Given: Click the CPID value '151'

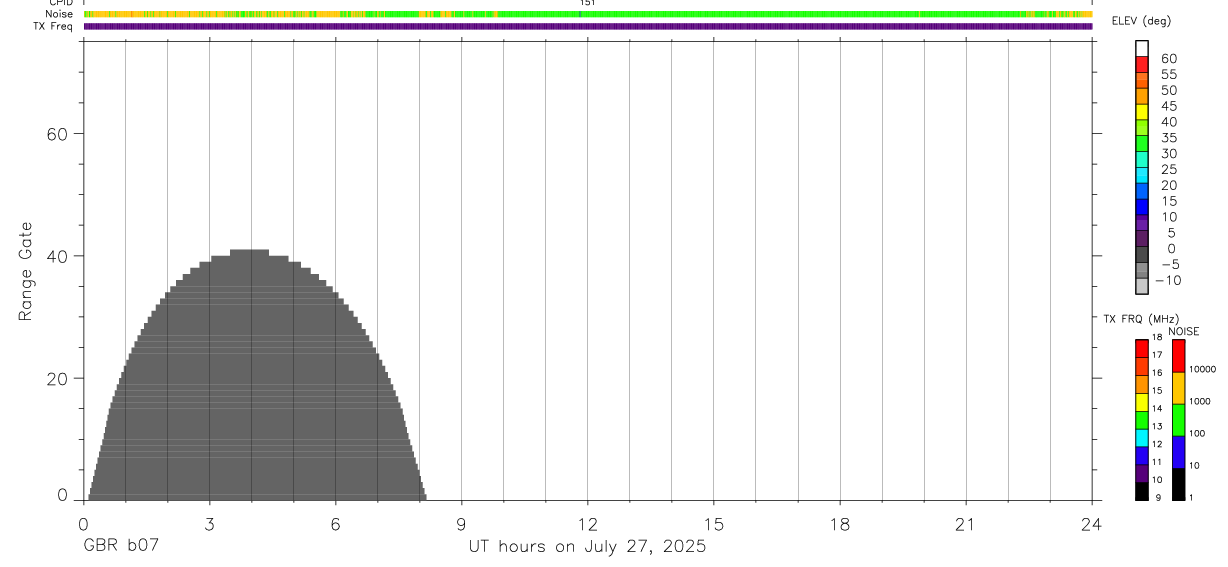Looking at the screenshot, I should click(587, 3).
